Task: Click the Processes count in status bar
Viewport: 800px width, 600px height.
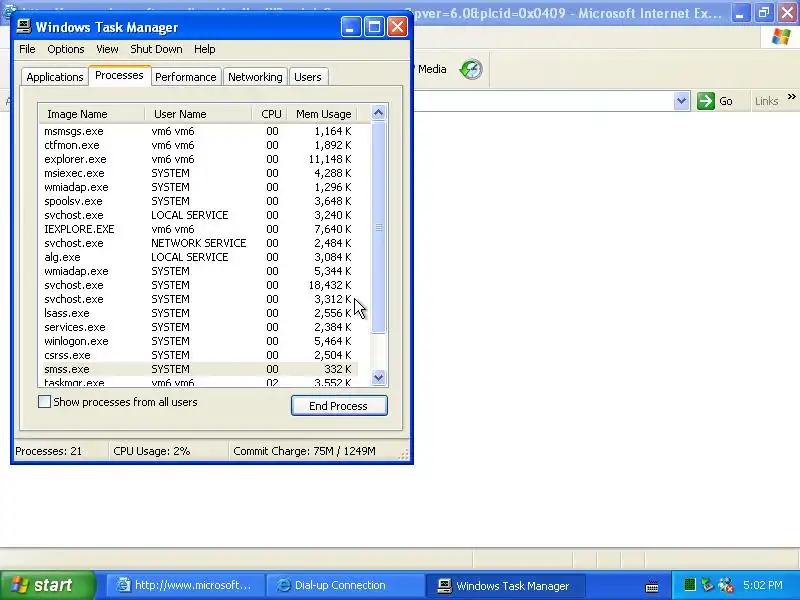Action: click(x=48, y=451)
